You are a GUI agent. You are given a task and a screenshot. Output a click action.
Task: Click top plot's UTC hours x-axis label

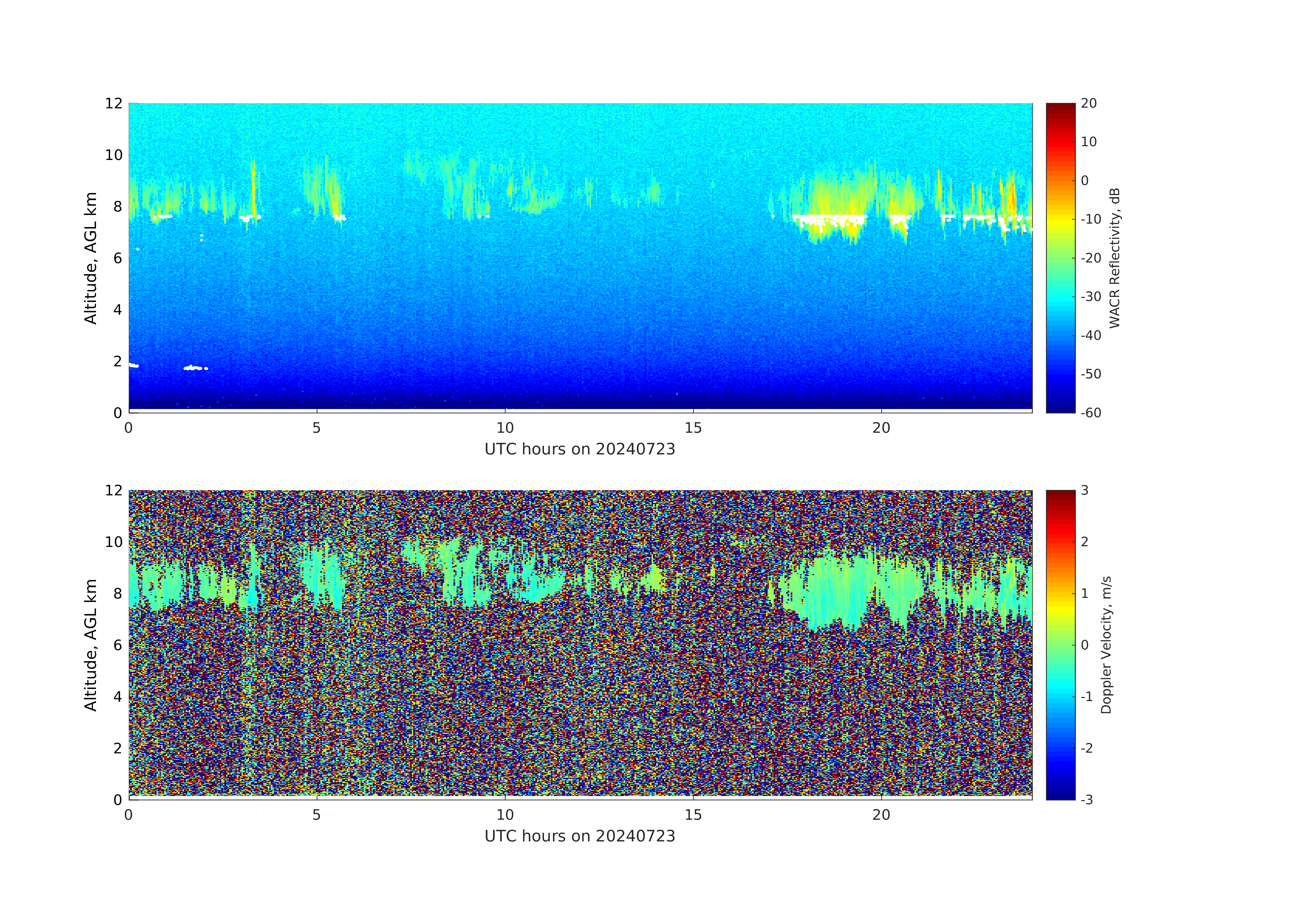click(x=579, y=450)
